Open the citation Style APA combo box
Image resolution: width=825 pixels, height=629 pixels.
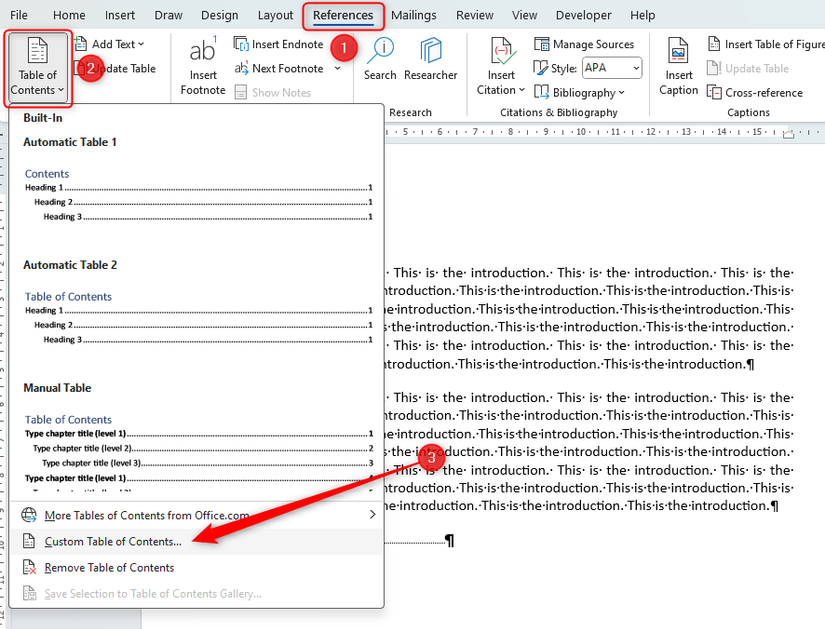click(x=612, y=68)
